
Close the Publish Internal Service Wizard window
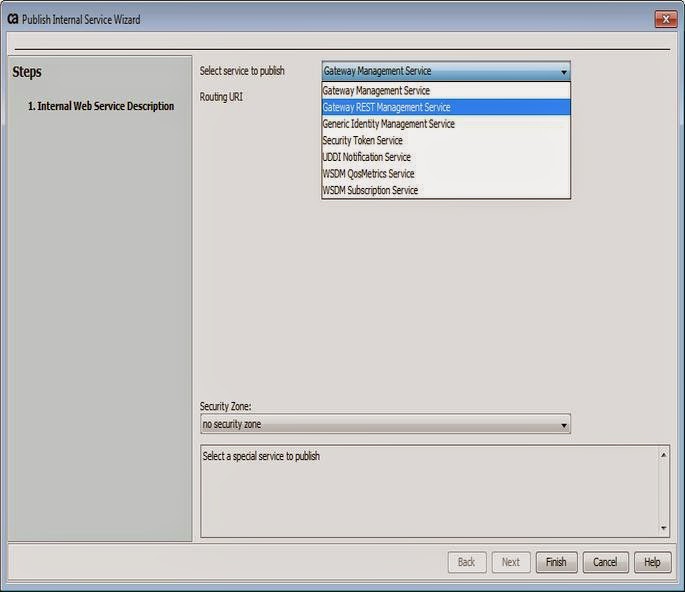(666, 19)
